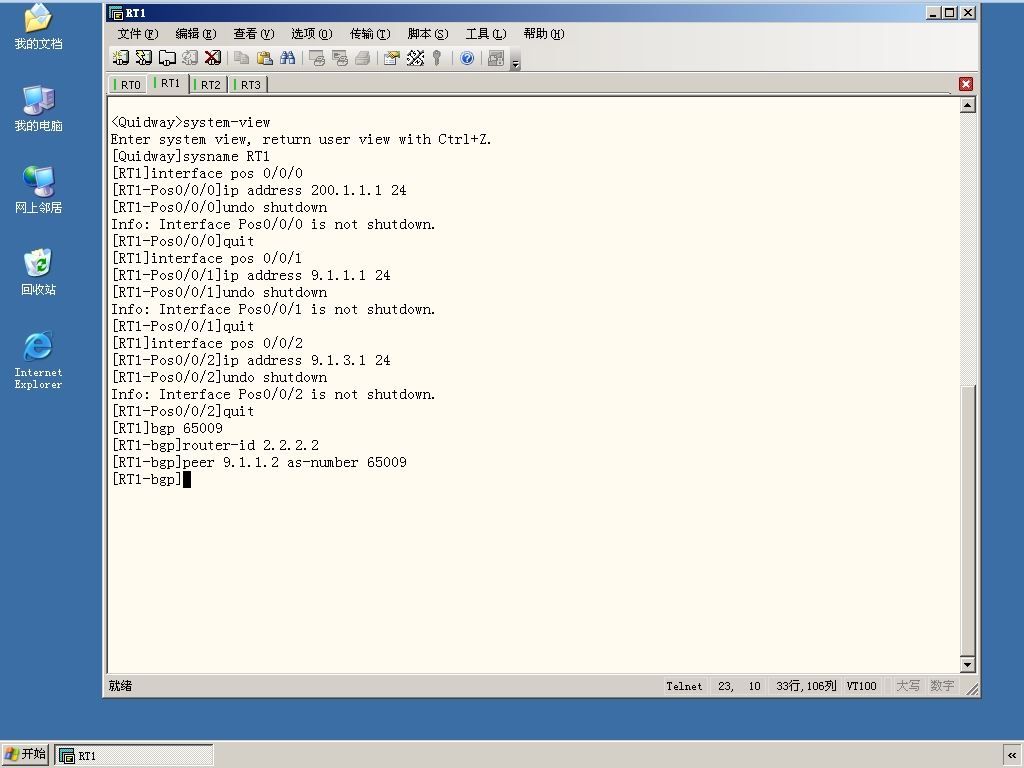
Task: Click the Print Selection toolbar icon
Action: [x=340, y=58]
